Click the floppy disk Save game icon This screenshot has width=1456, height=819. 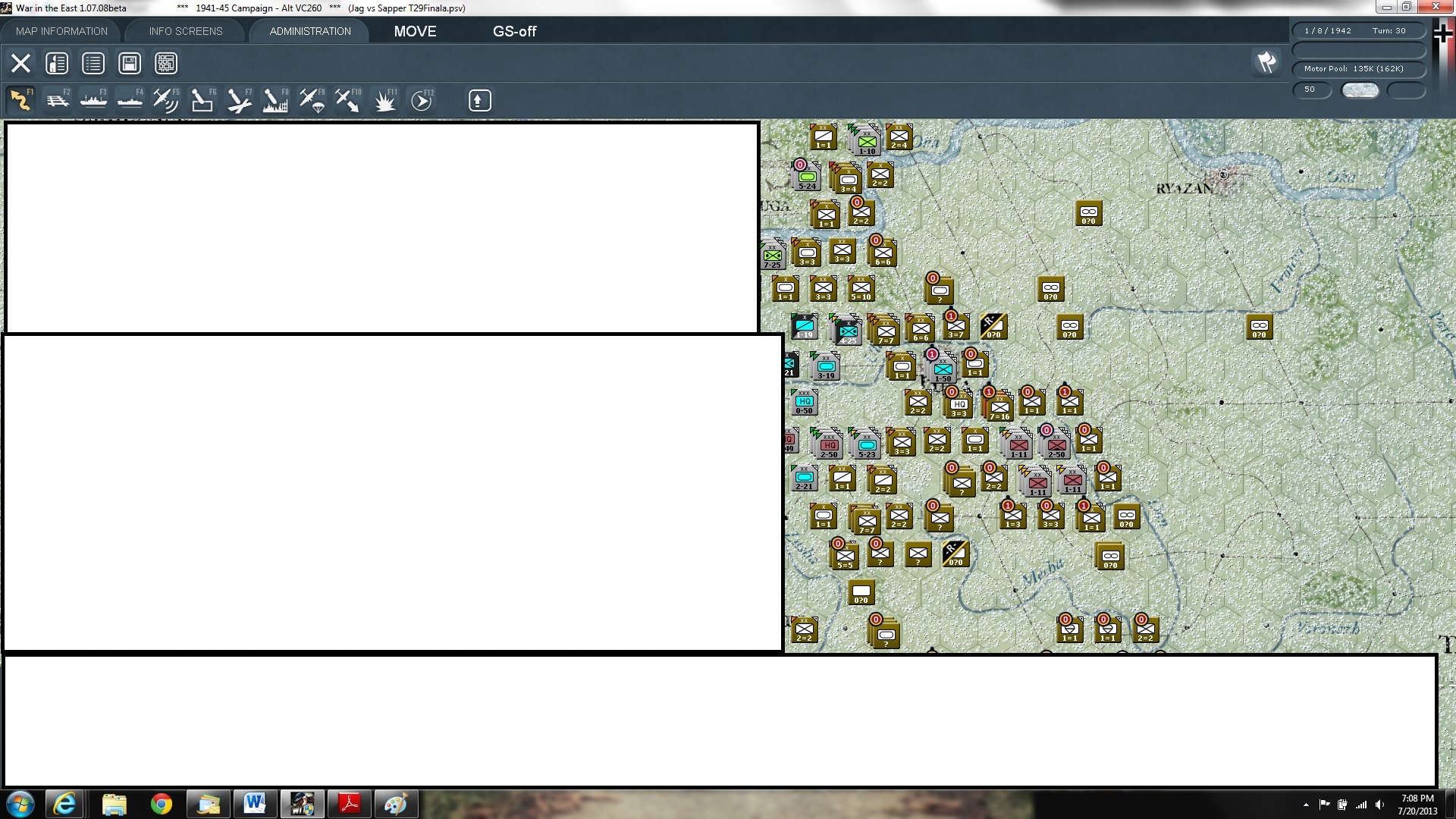(x=130, y=63)
